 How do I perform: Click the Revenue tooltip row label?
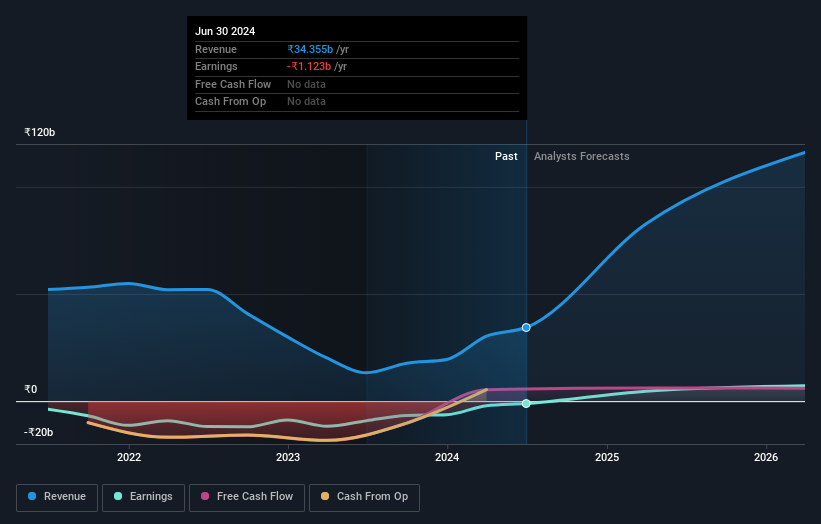(216, 49)
